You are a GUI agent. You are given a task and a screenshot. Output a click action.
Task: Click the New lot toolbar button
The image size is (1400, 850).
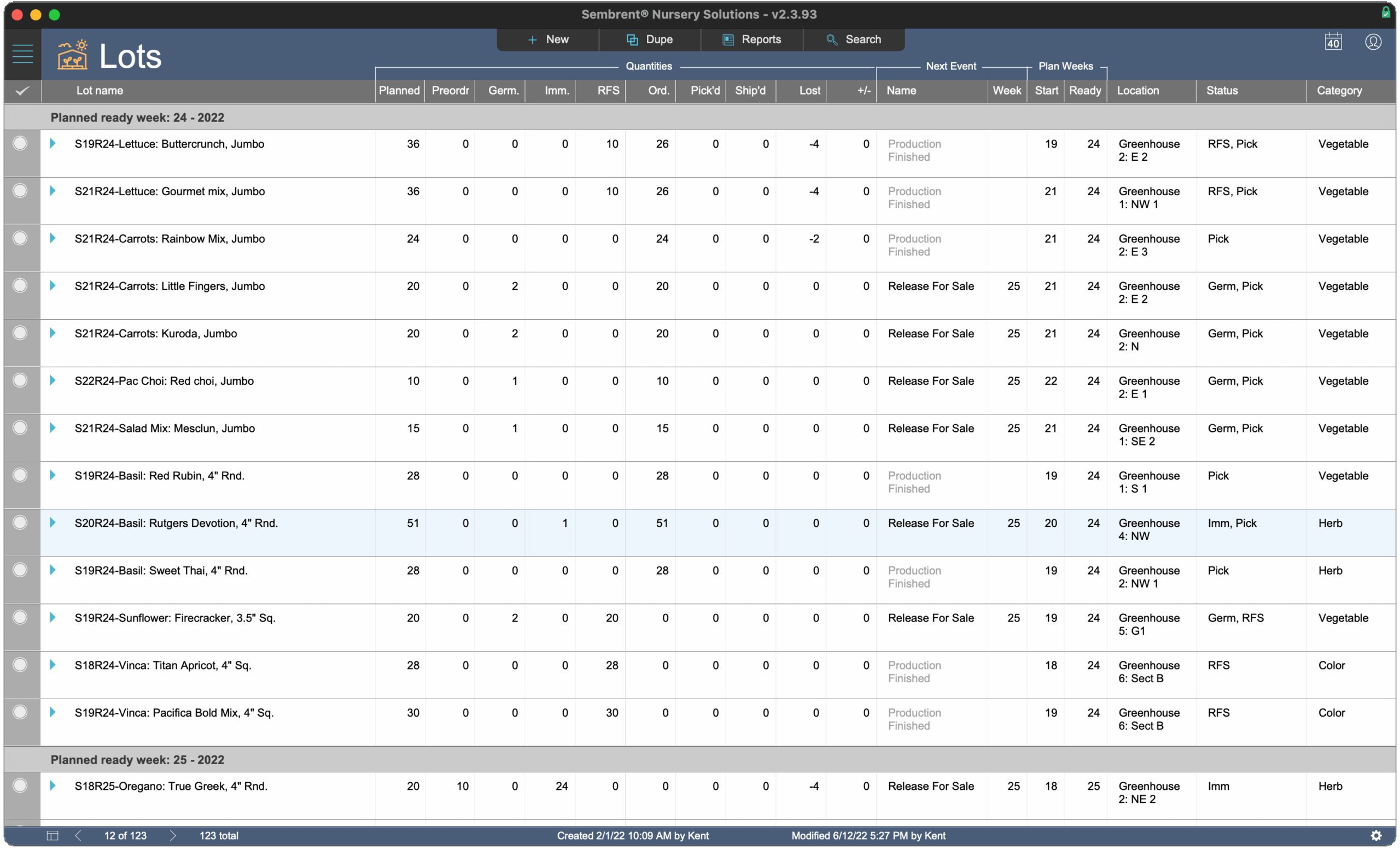pos(548,40)
